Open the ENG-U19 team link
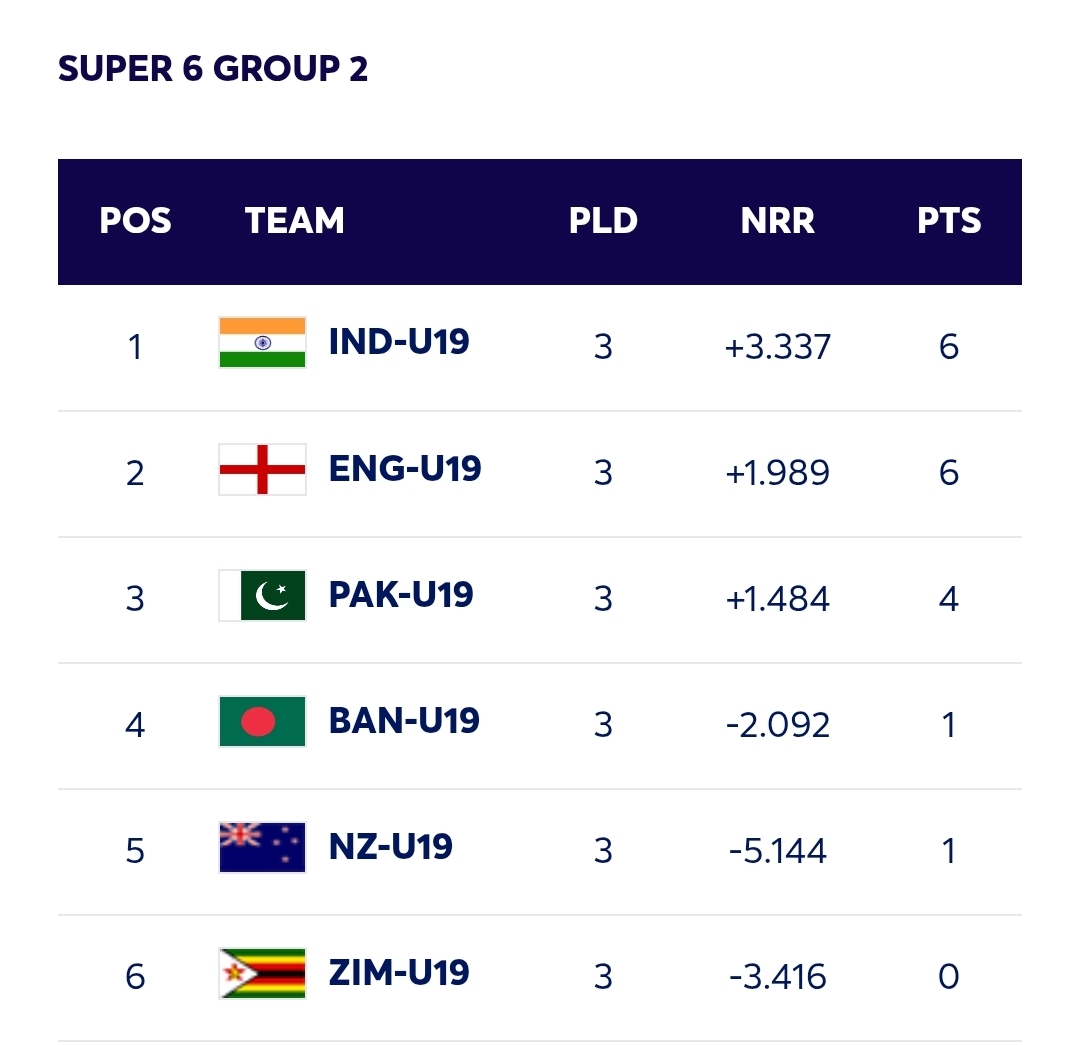The width and height of the screenshot is (1080, 1045). 405,469
